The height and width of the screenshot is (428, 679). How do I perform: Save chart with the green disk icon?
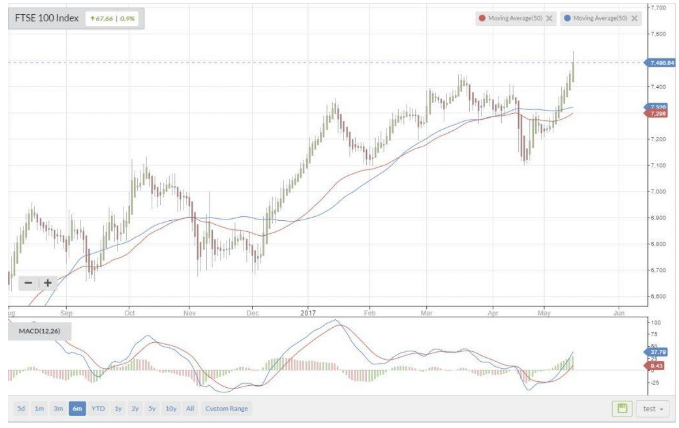[x=622, y=409]
